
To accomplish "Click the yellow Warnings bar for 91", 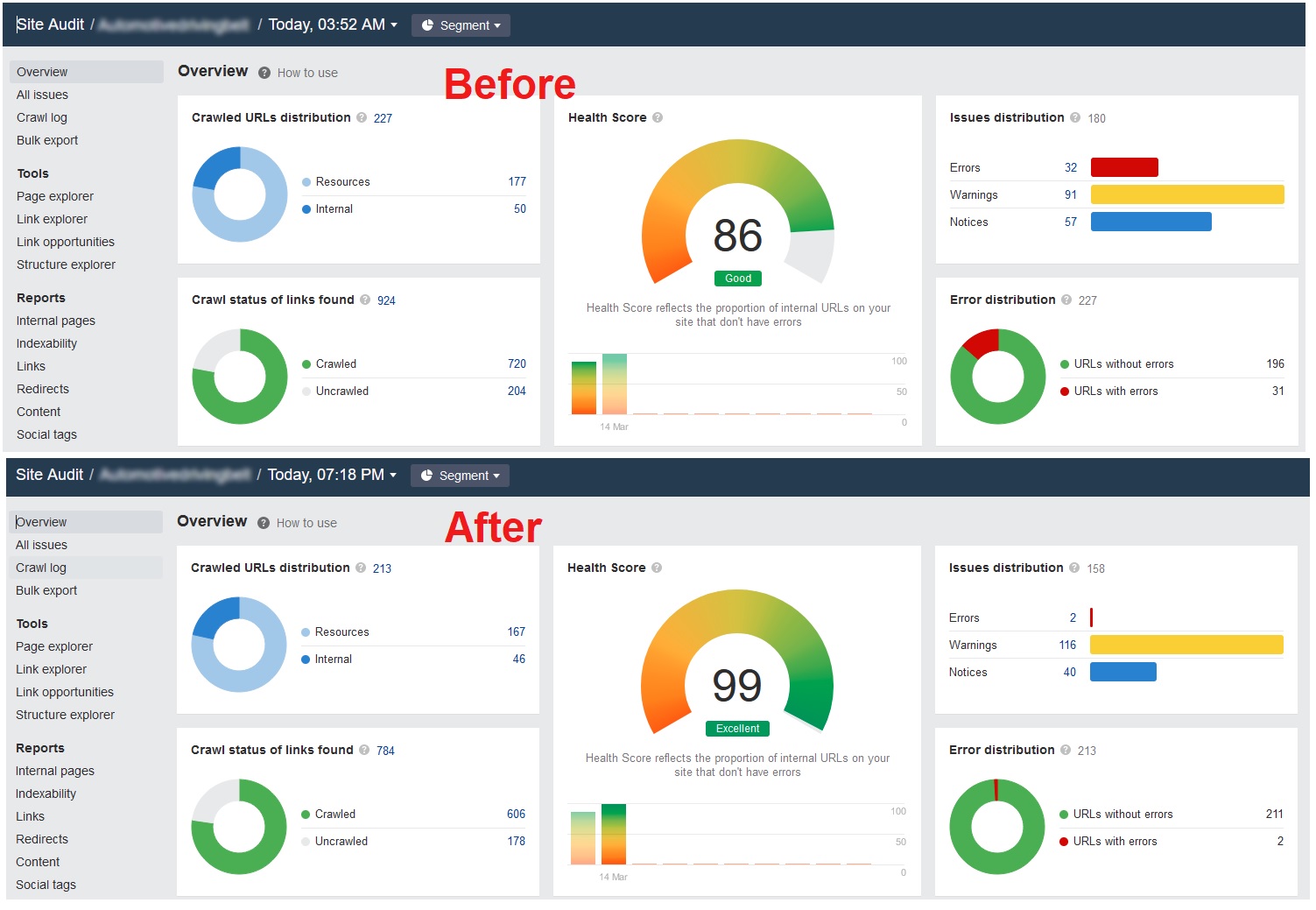I will pyautogui.click(x=1187, y=194).
